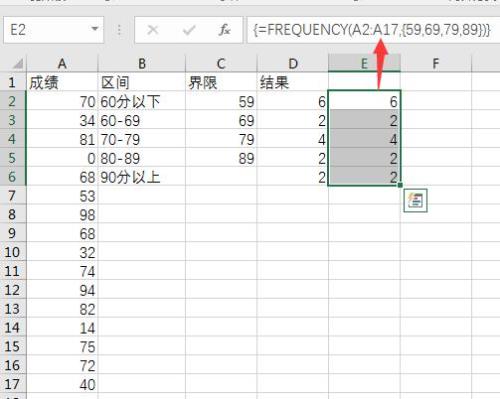
Task: Open the Insert Function fx dialog
Action: click(x=224, y=30)
